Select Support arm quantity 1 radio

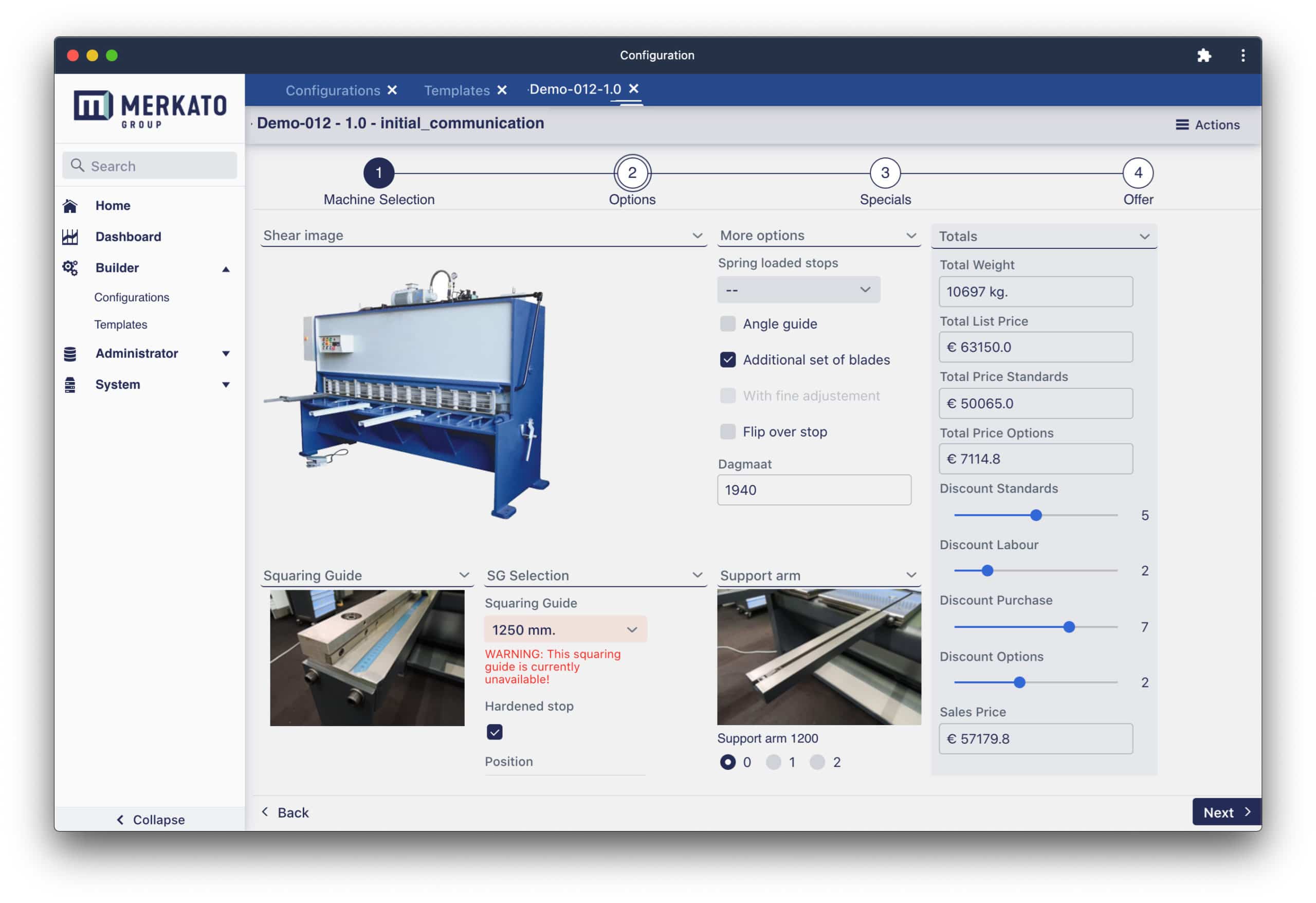(773, 763)
